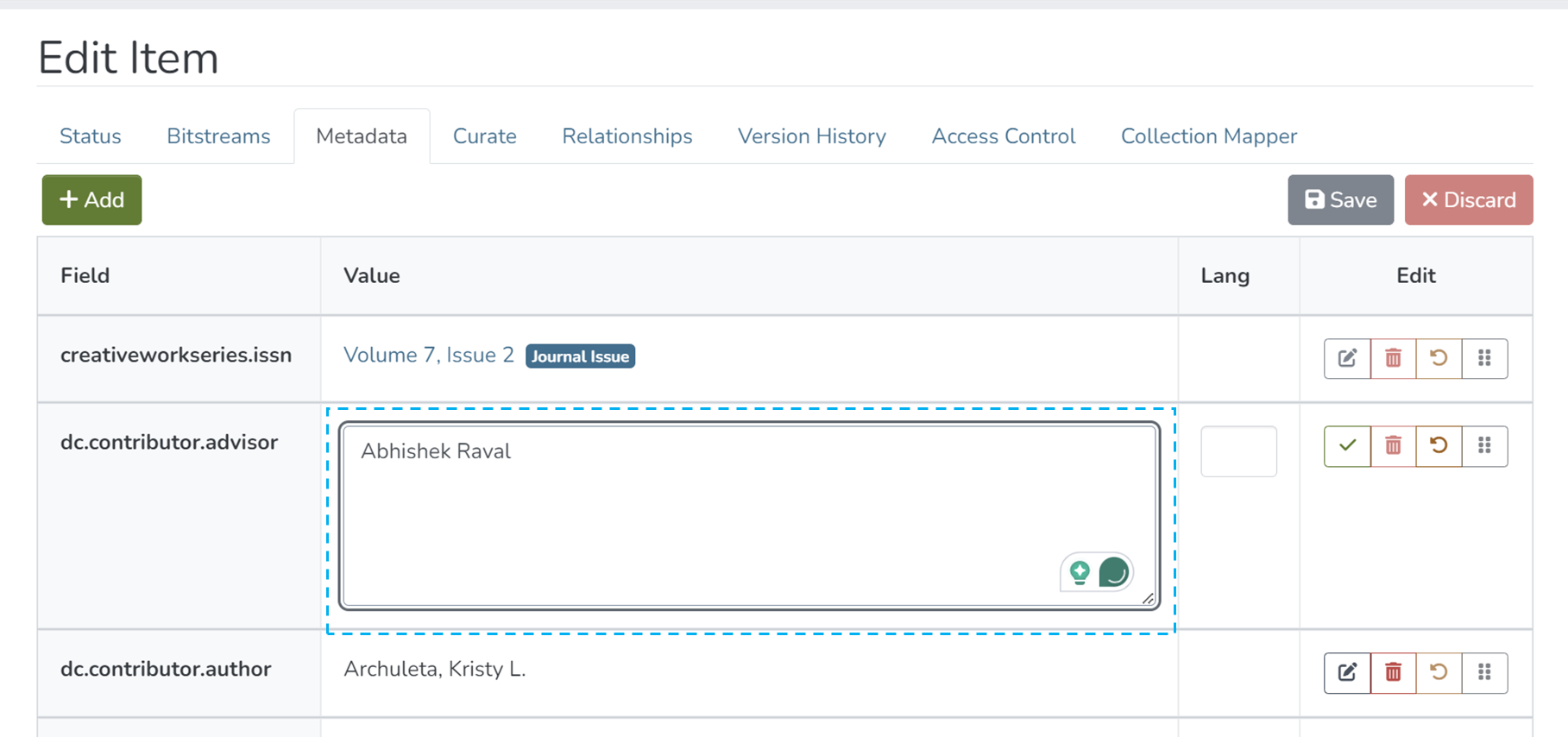1568x737 pixels.
Task: Save the metadata changes
Action: point(1340,200)
